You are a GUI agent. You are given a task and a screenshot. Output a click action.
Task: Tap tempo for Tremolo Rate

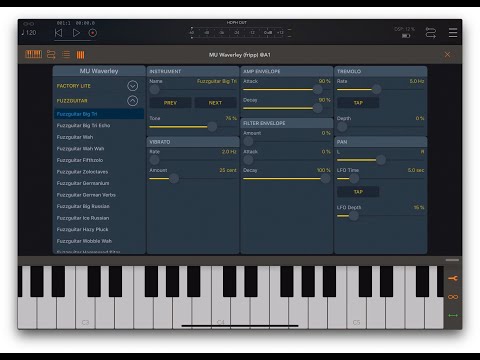pos(358,103)
